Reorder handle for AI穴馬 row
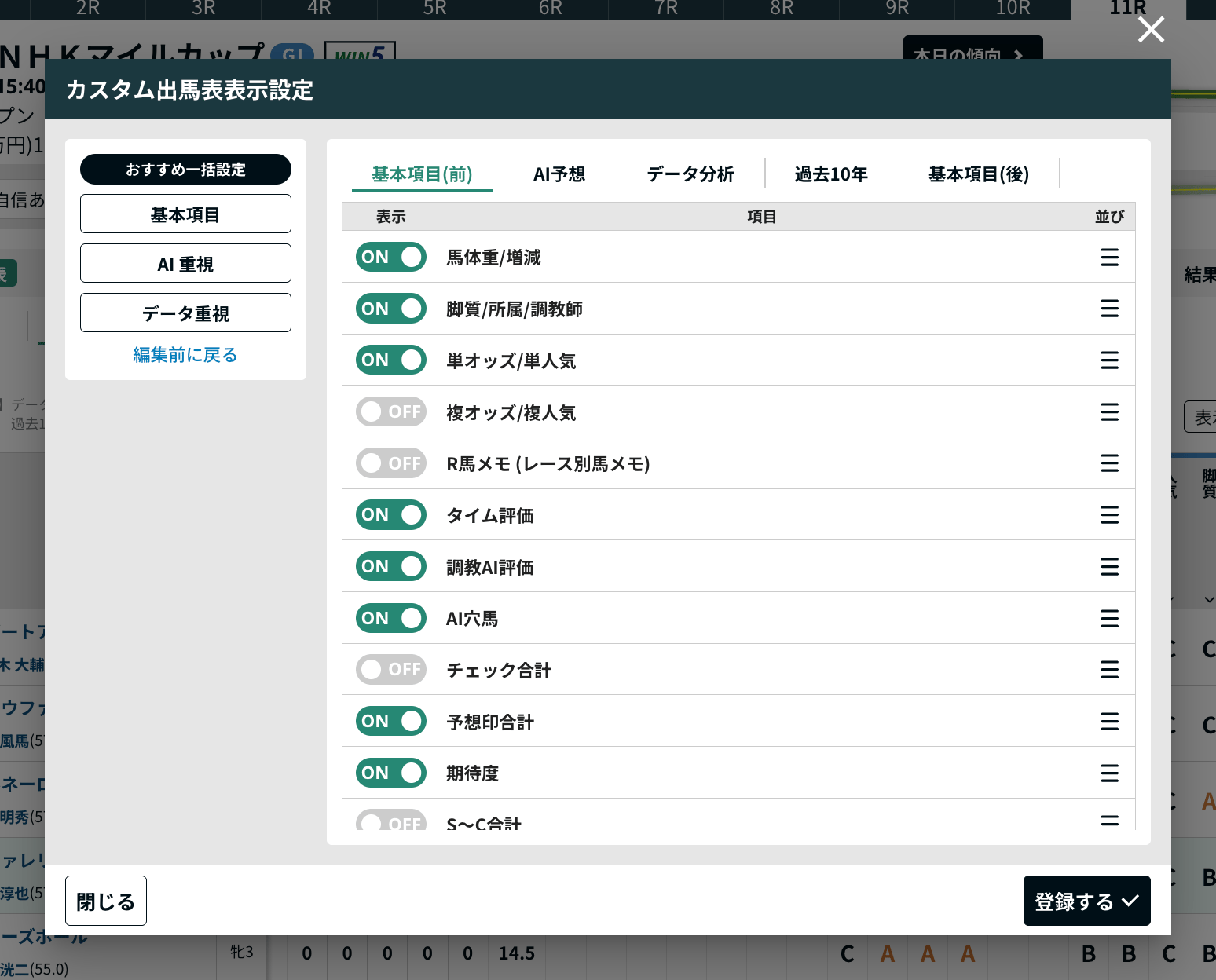The image size is (1216, 980). tap(1109, 618)
